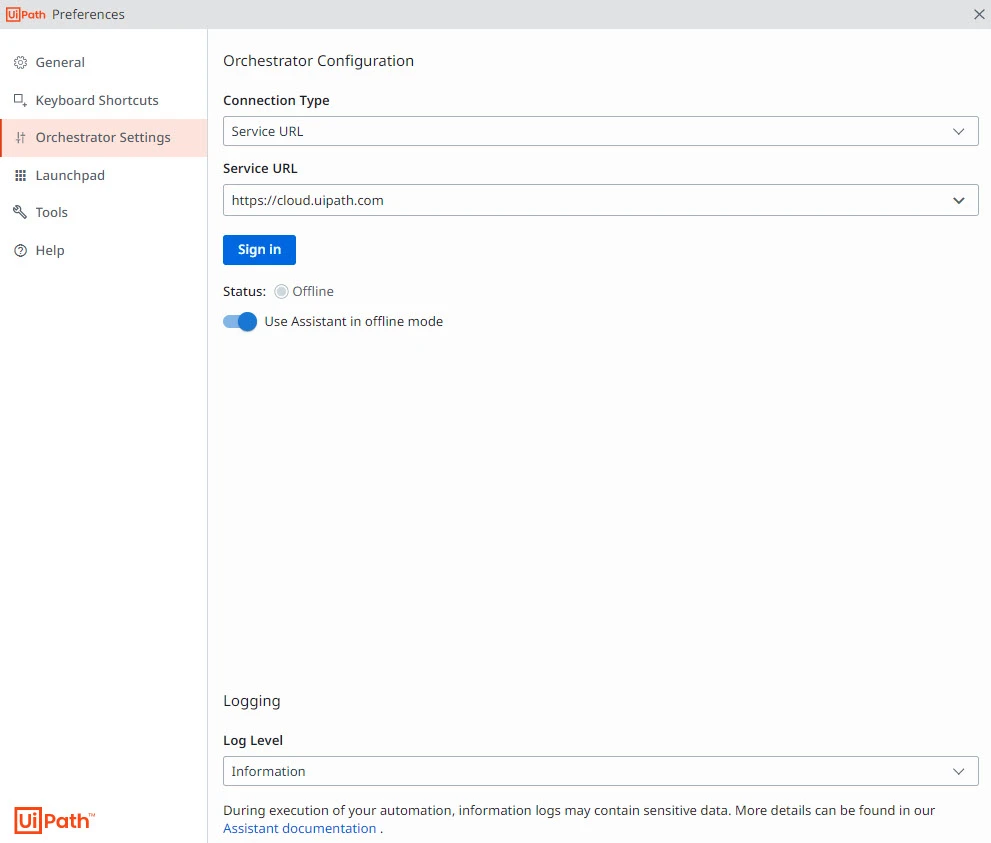This screenshot has width=991, height=843.
Task: Click the Connection Type label
Action: click(276, 100)
